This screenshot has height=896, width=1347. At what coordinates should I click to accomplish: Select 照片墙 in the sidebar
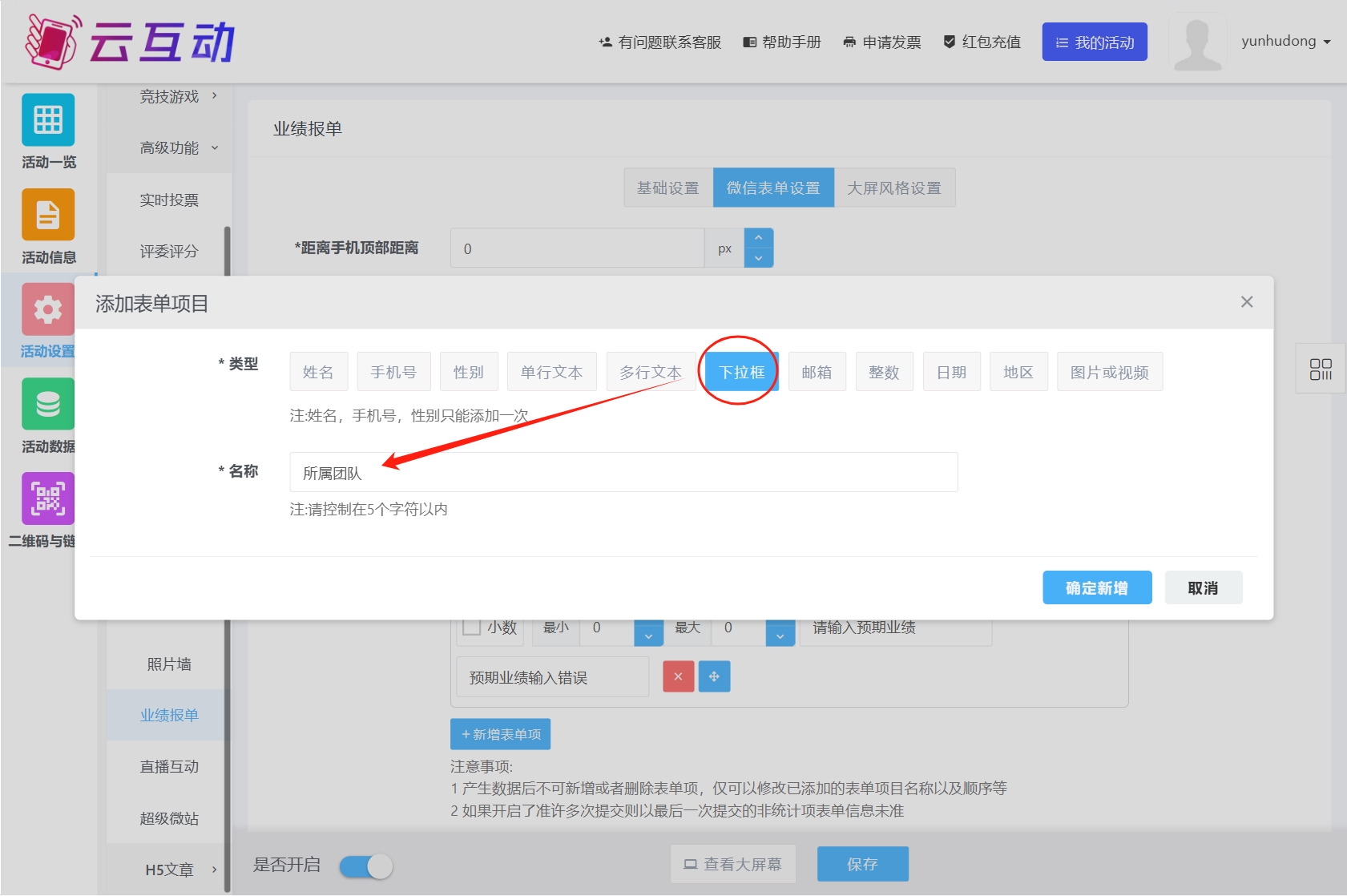tap(169, 664)
